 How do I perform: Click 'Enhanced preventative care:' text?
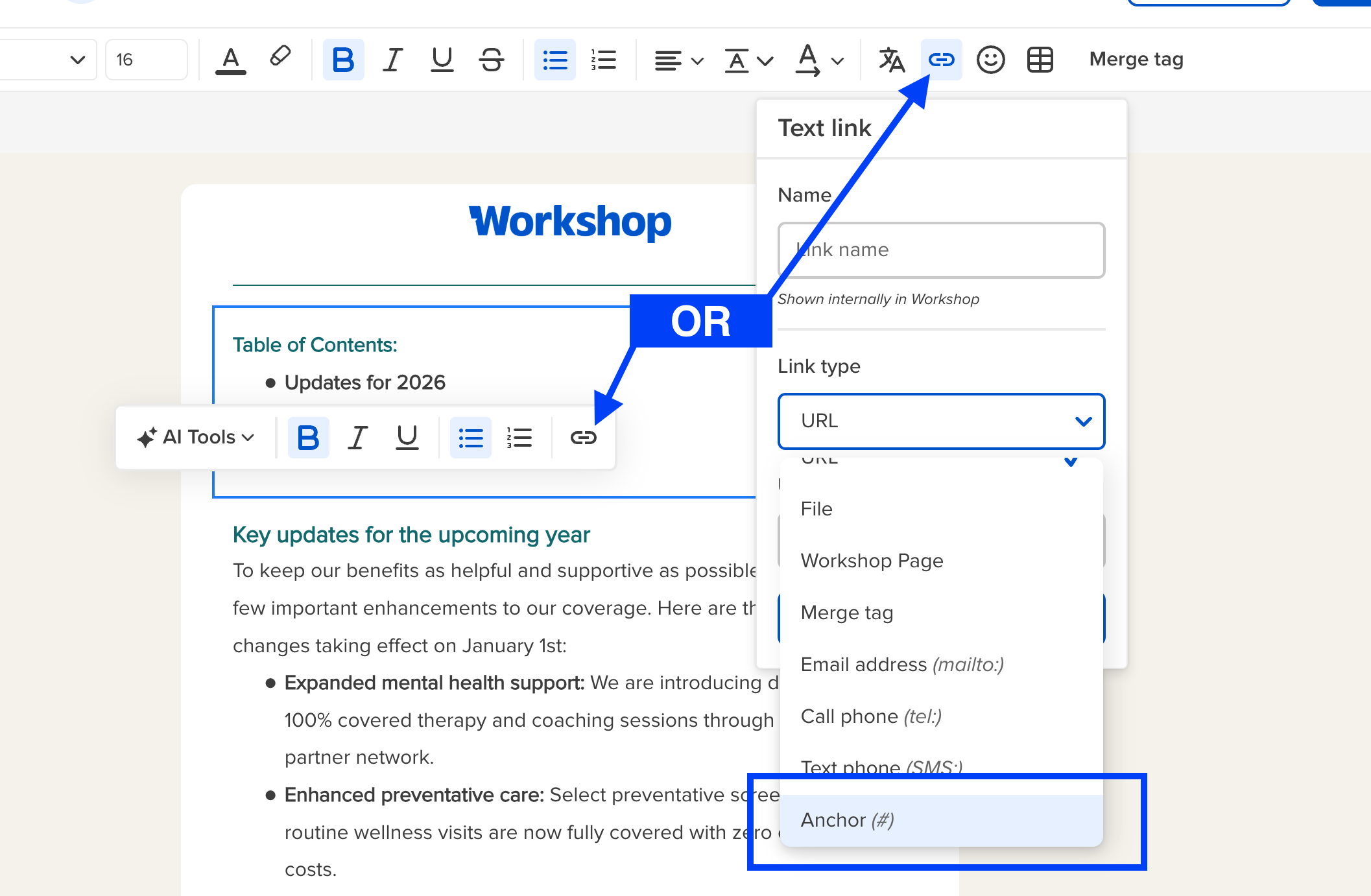click(414, 795)
